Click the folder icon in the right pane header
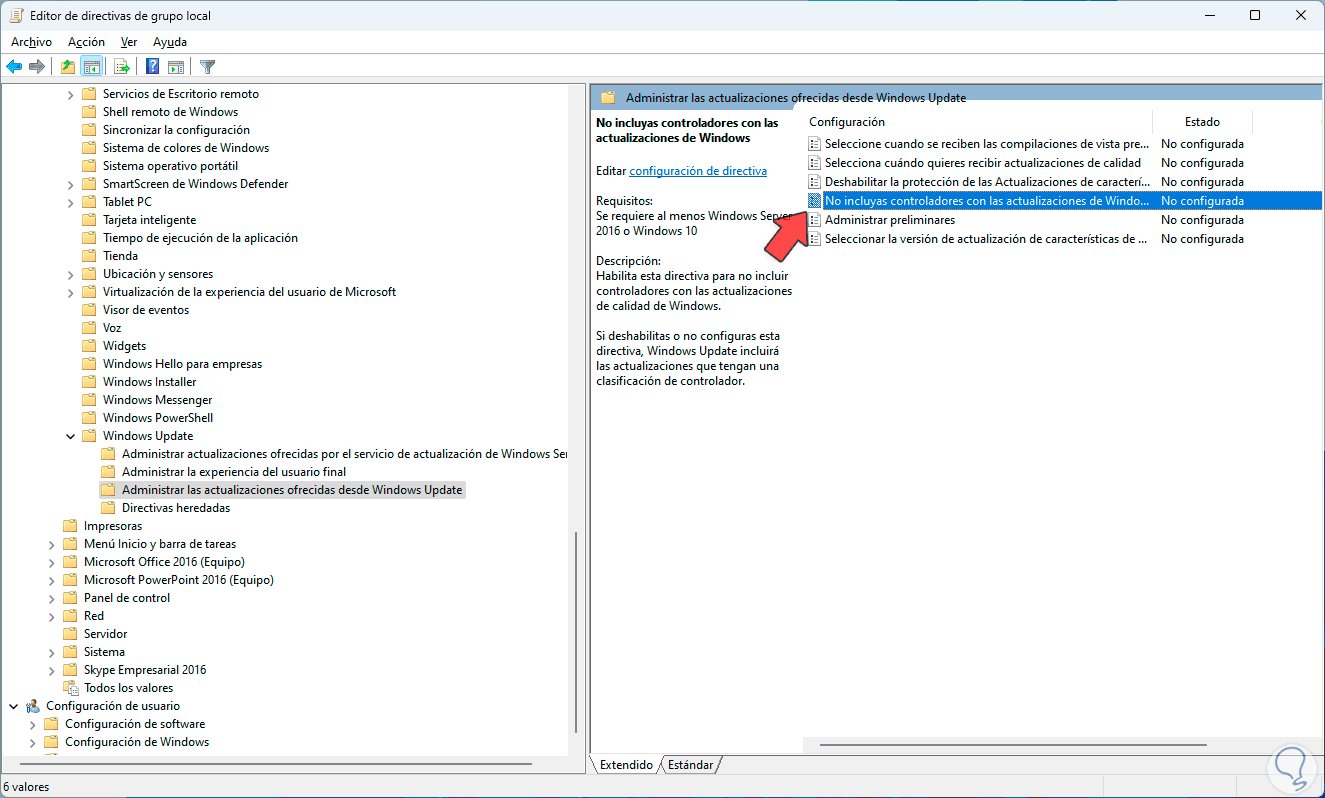 [607, 98]
